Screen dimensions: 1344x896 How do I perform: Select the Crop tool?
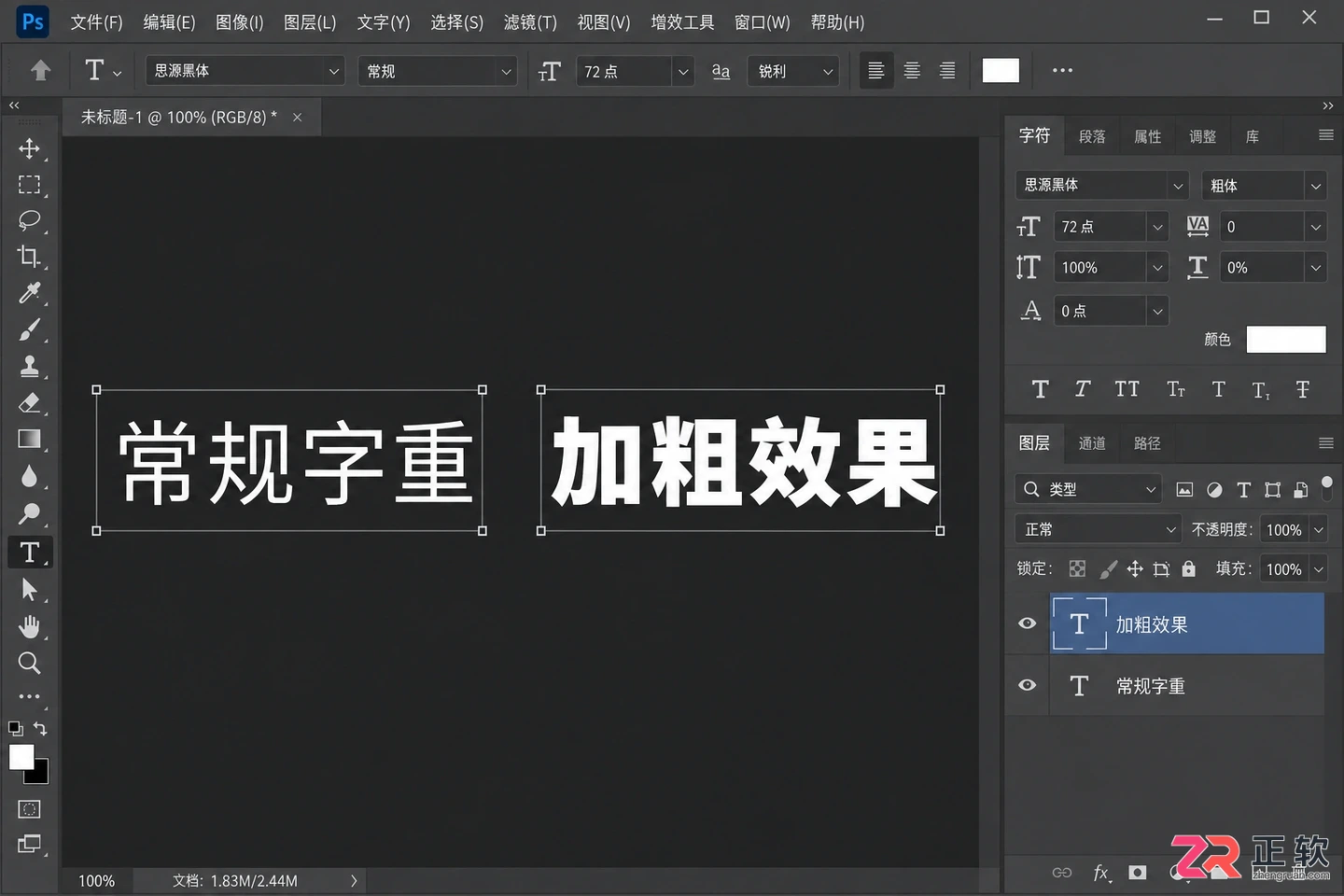tap(30, 257)
